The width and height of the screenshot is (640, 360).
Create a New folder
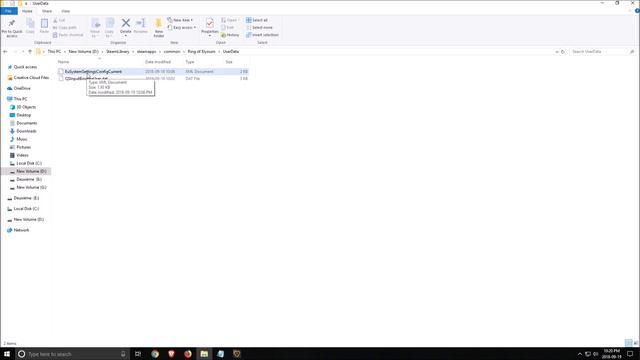click(158, 28)
